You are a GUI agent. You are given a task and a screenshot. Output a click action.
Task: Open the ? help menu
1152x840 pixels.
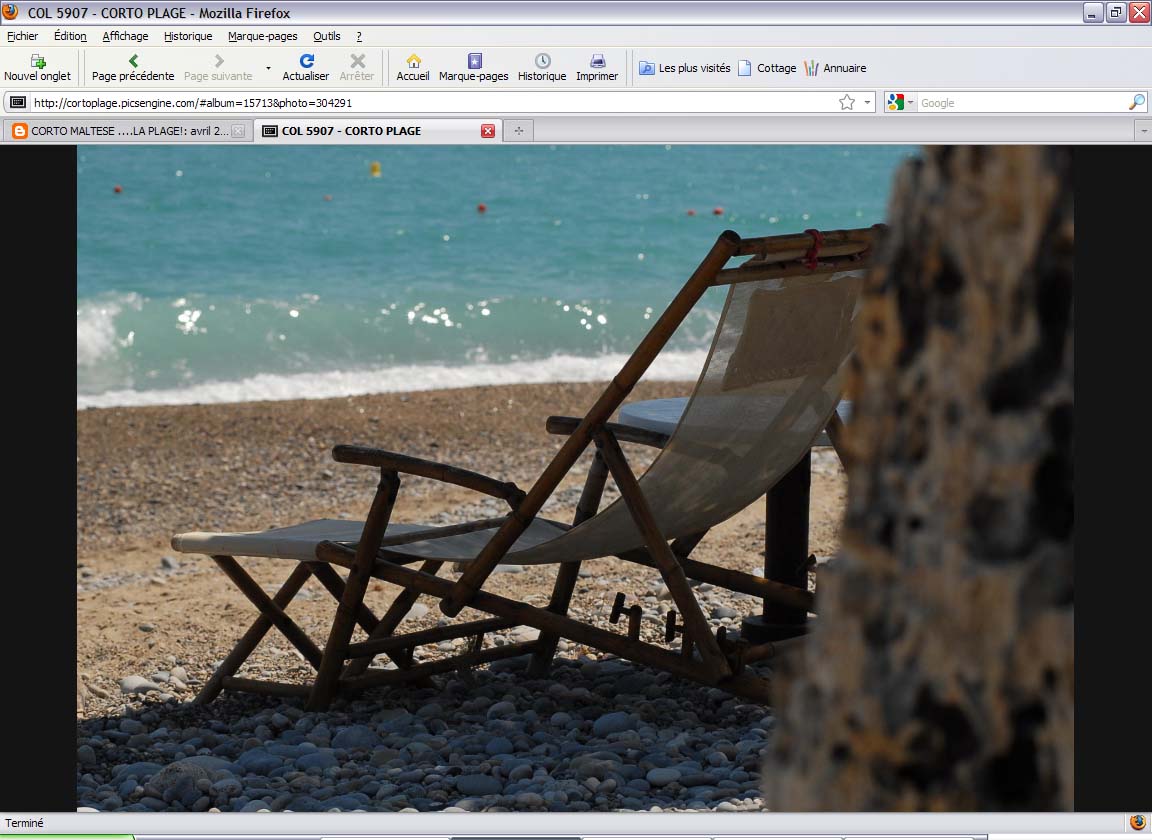tap(359, 36)
